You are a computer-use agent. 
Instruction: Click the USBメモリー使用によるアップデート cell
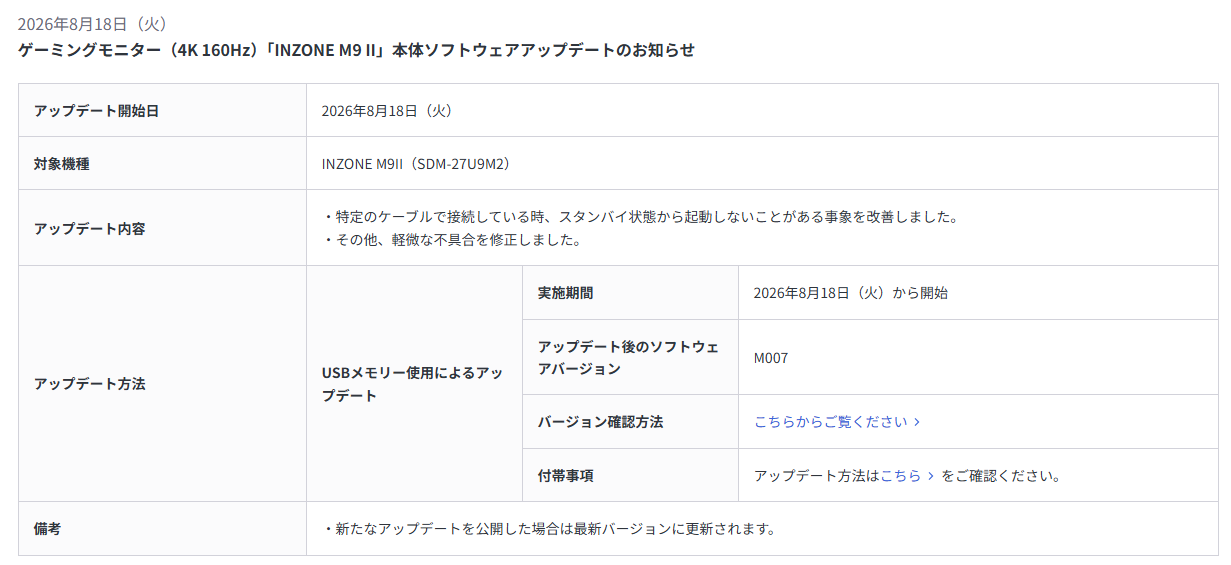coord(414,383)
